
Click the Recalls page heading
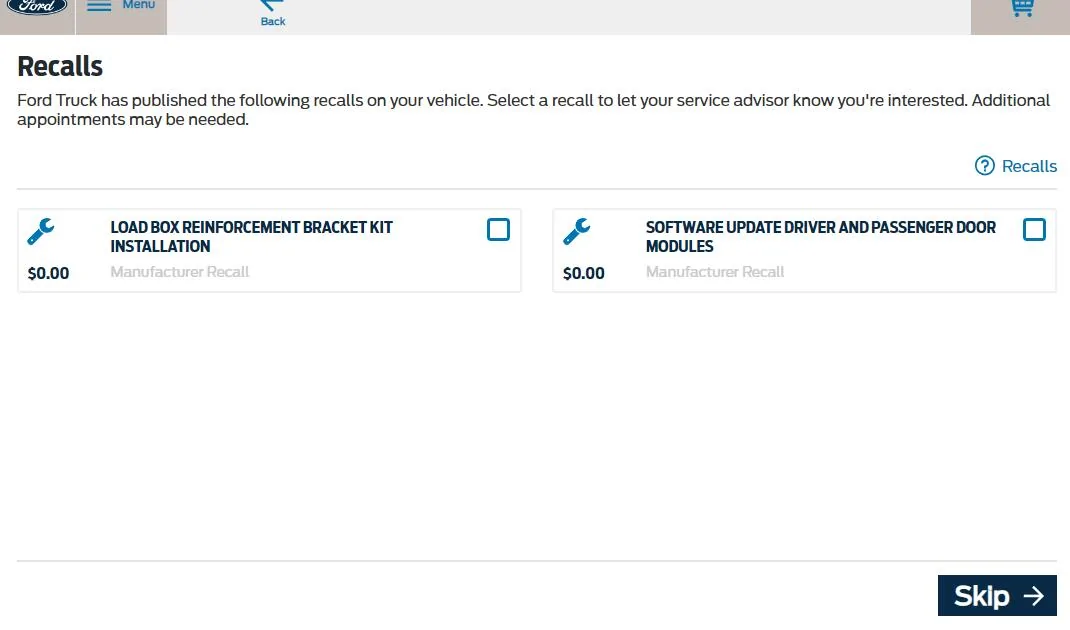tap(60, 67)
